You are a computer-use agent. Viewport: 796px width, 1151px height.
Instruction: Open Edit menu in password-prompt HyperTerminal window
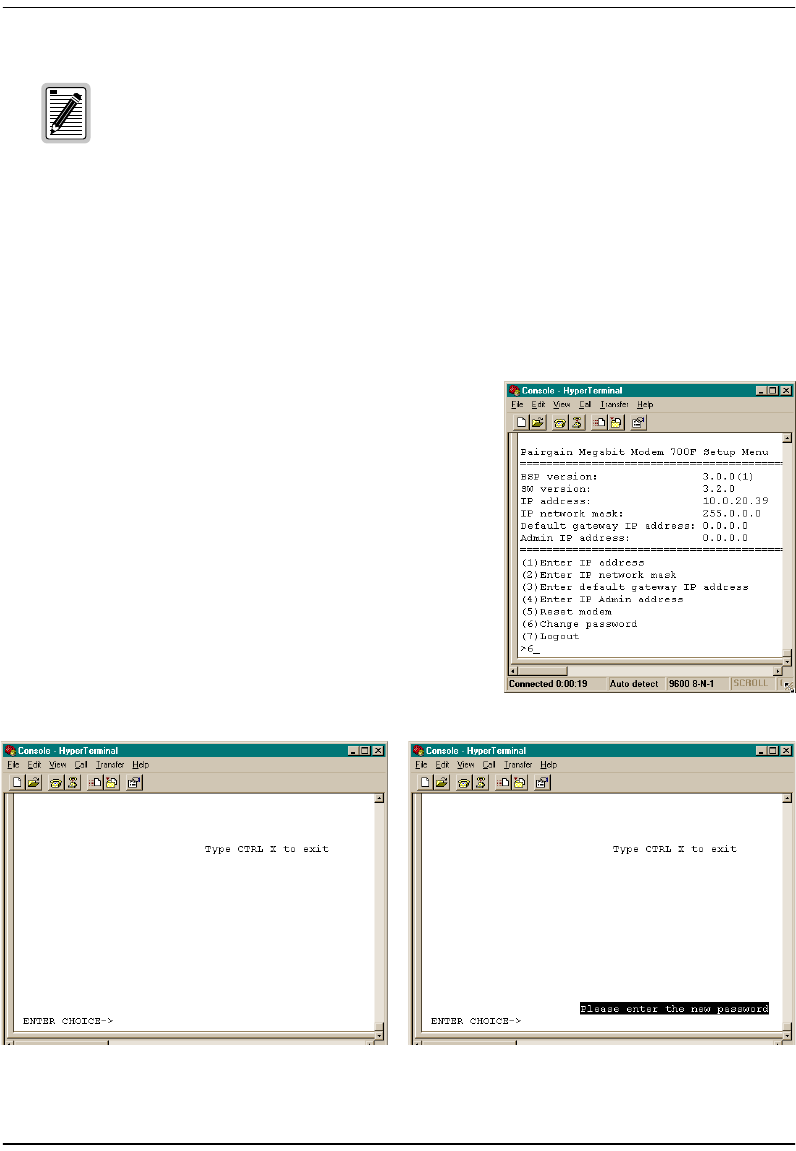point(442,765)
